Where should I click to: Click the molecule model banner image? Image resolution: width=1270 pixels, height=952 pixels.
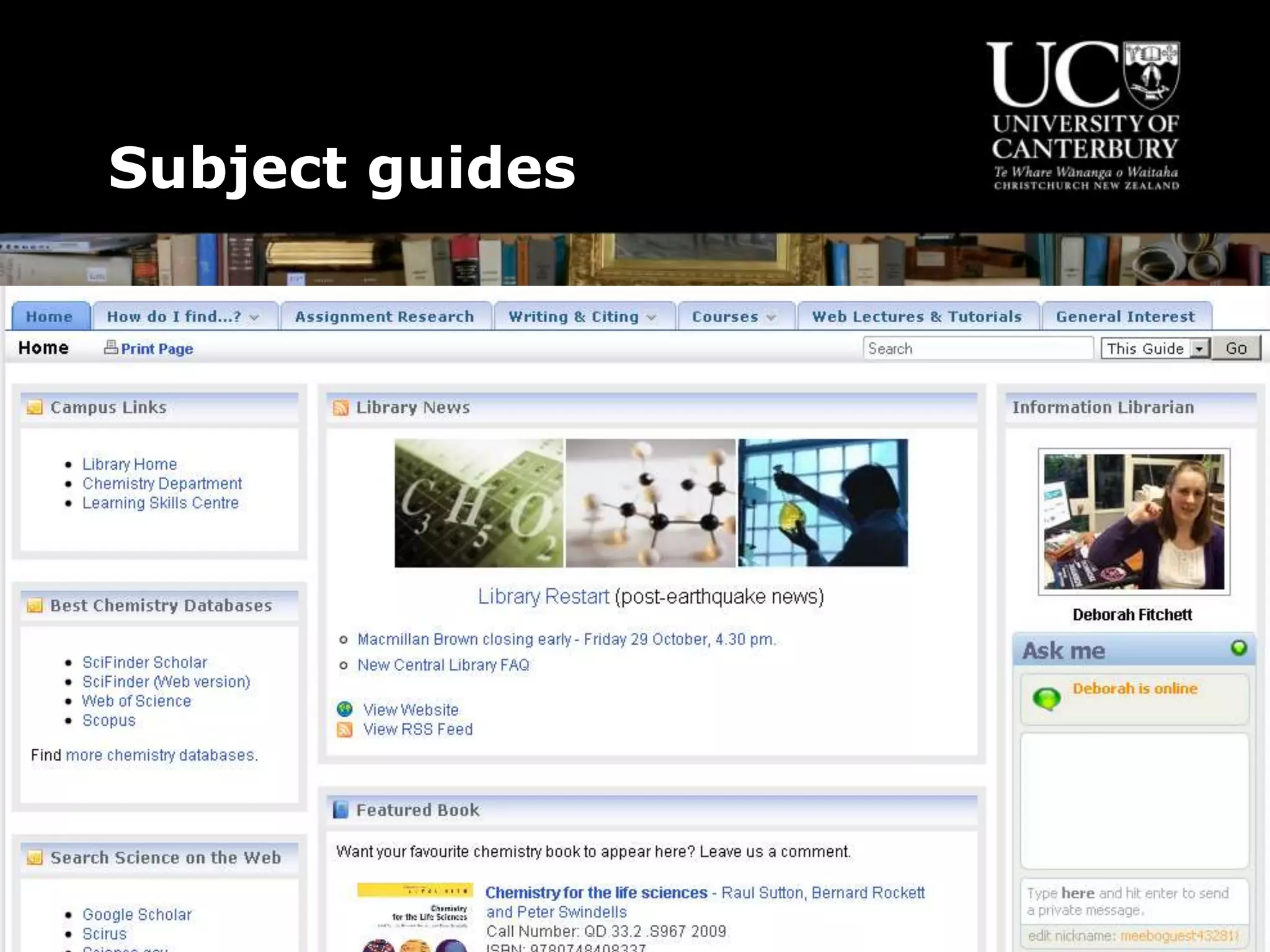click(x=651, y=503)
